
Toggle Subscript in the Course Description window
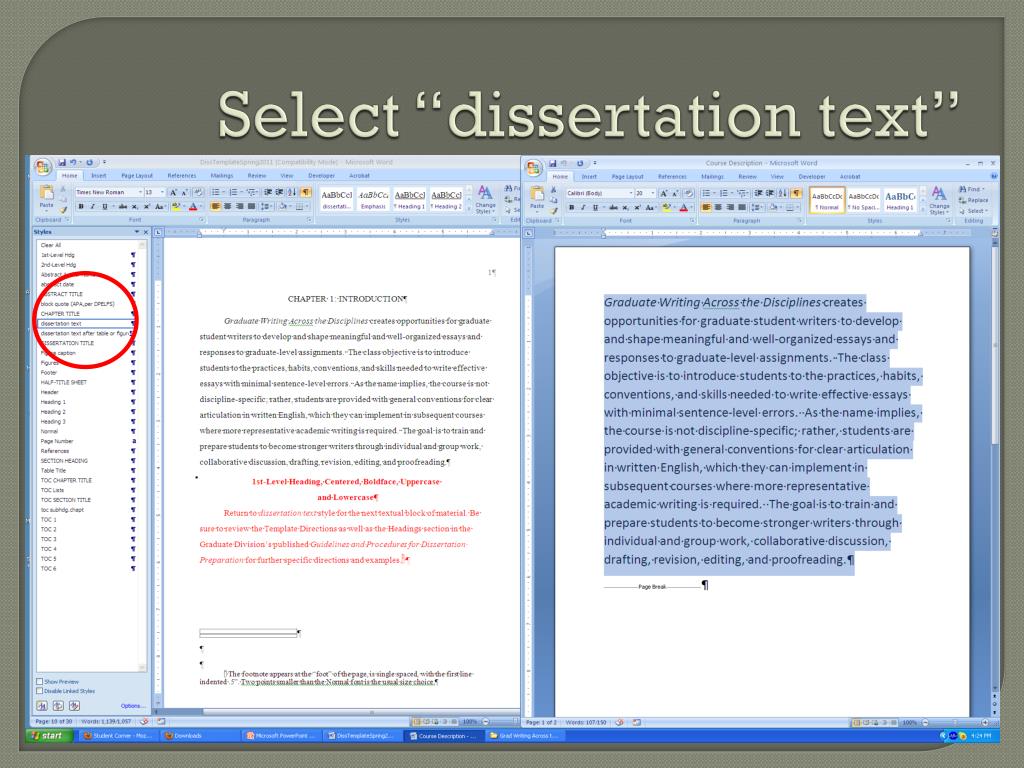coord(625,207)
